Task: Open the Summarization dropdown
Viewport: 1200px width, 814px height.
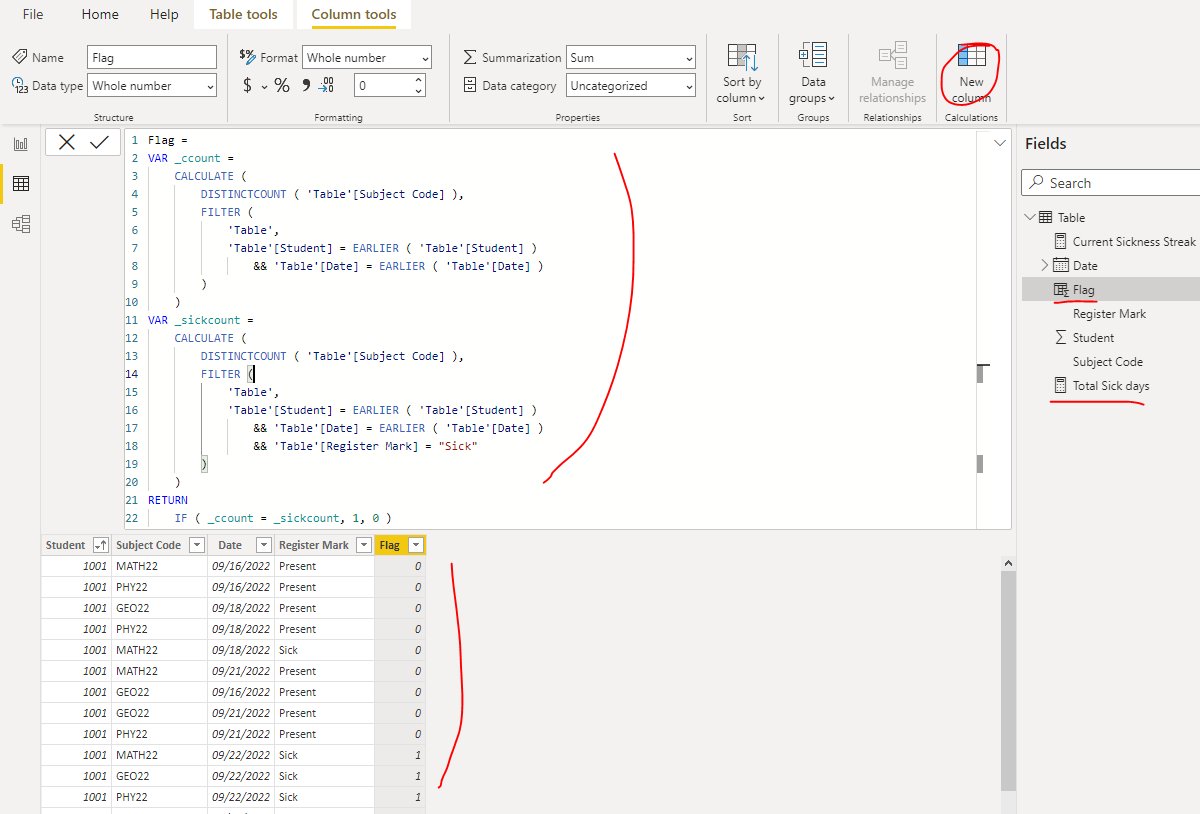Action: click(x=631, y=58)
